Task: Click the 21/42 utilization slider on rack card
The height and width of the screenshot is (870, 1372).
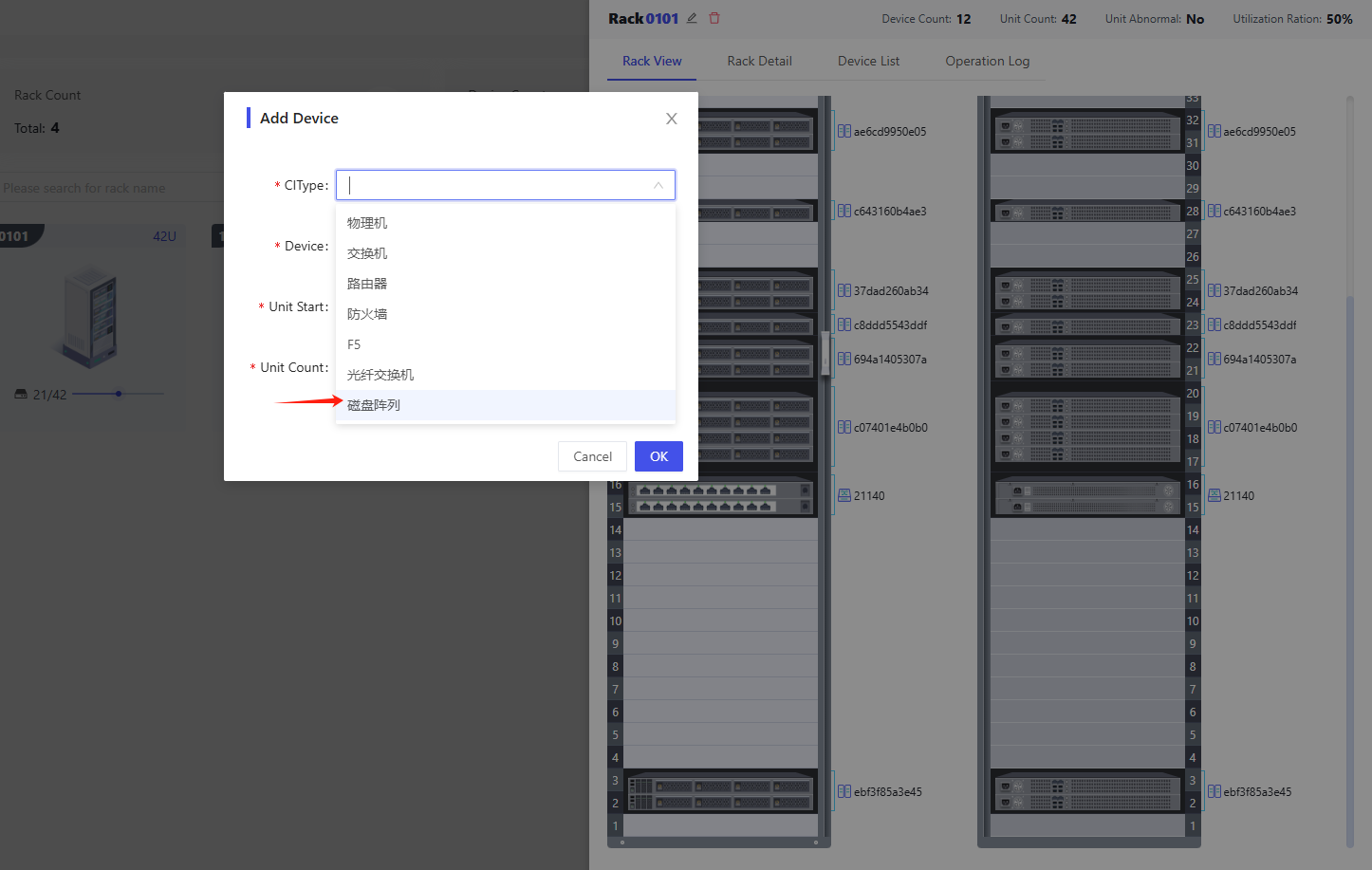Action: pos(118,394)
